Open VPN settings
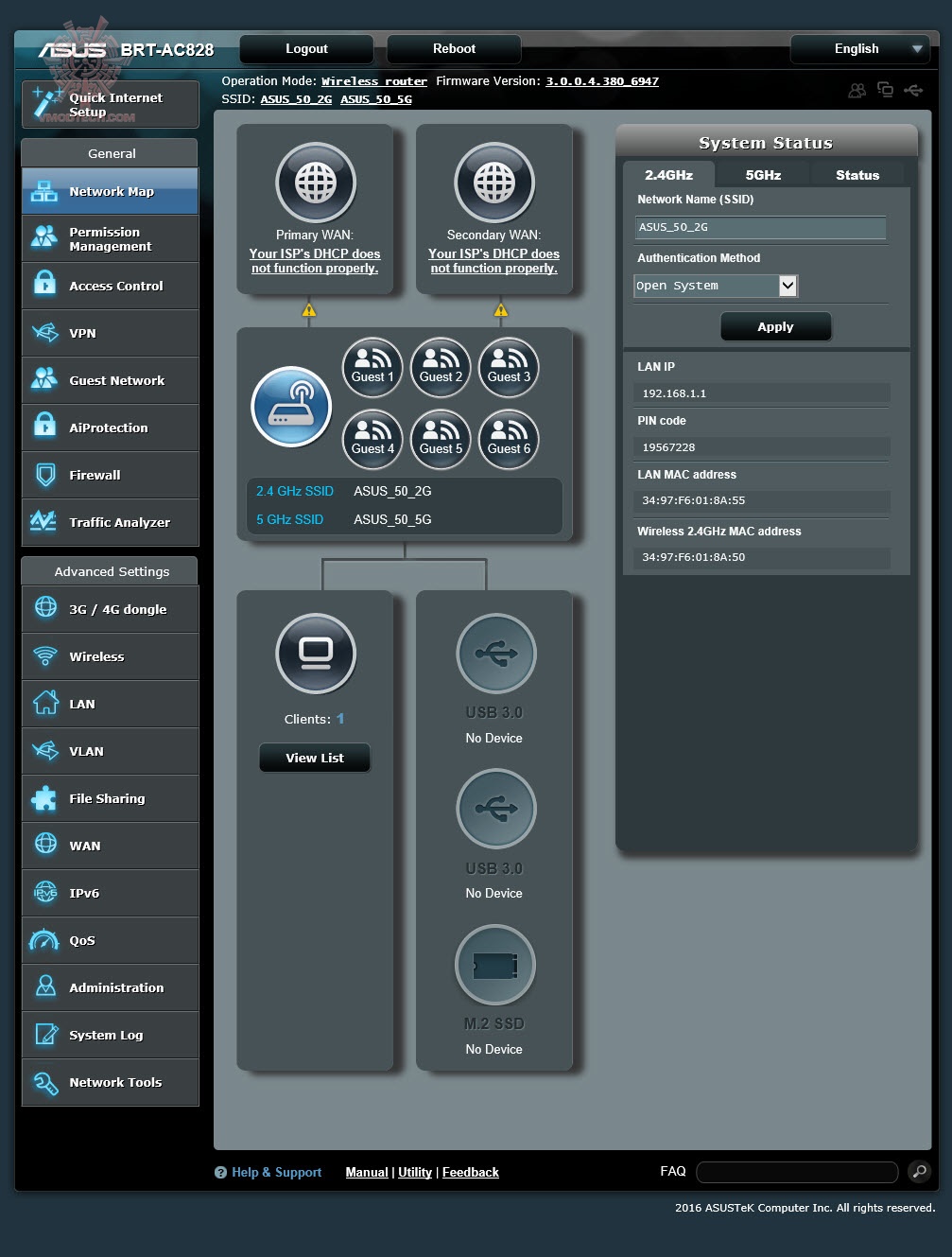 (111, 333)
